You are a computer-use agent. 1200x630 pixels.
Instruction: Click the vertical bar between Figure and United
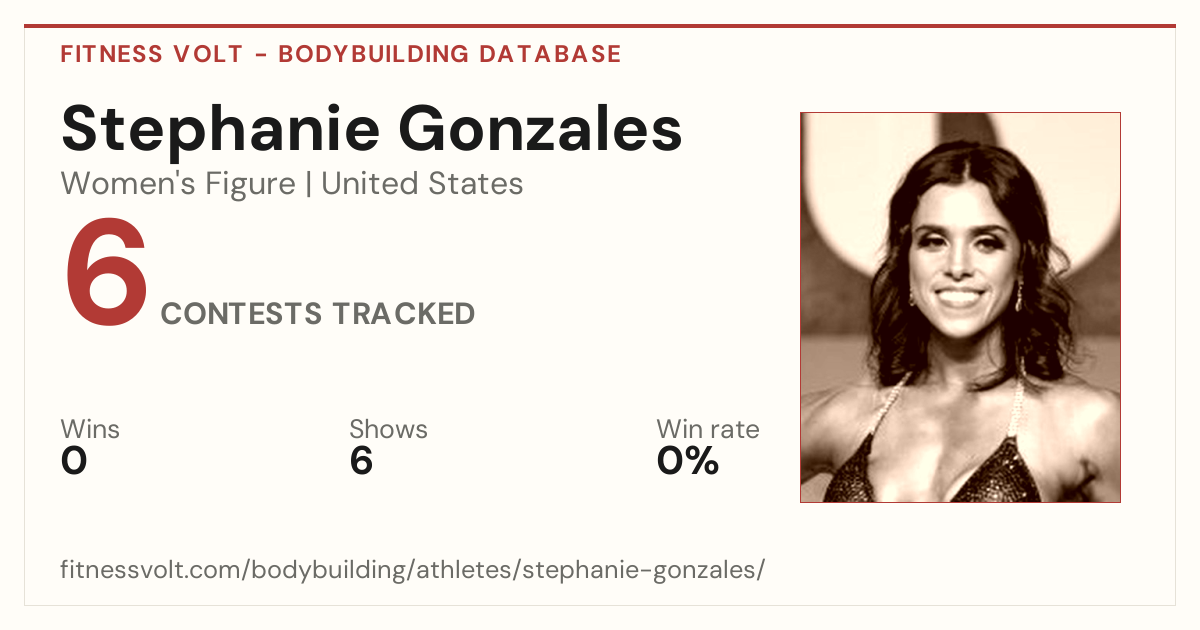(x=309, y=185)
